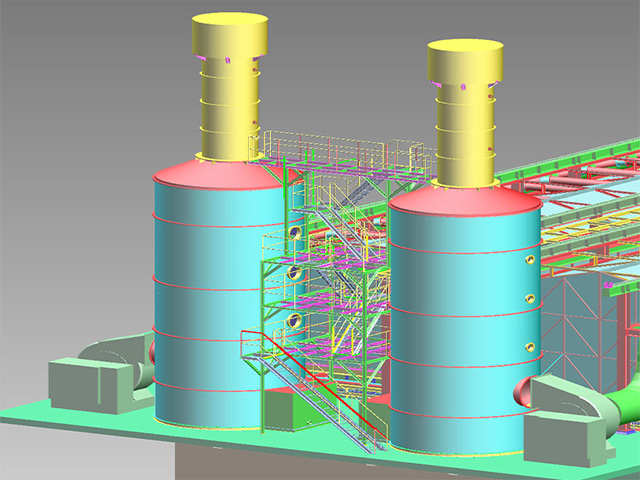
Task: Select the right yellow stack cap
Action: (x=466, y=61)
